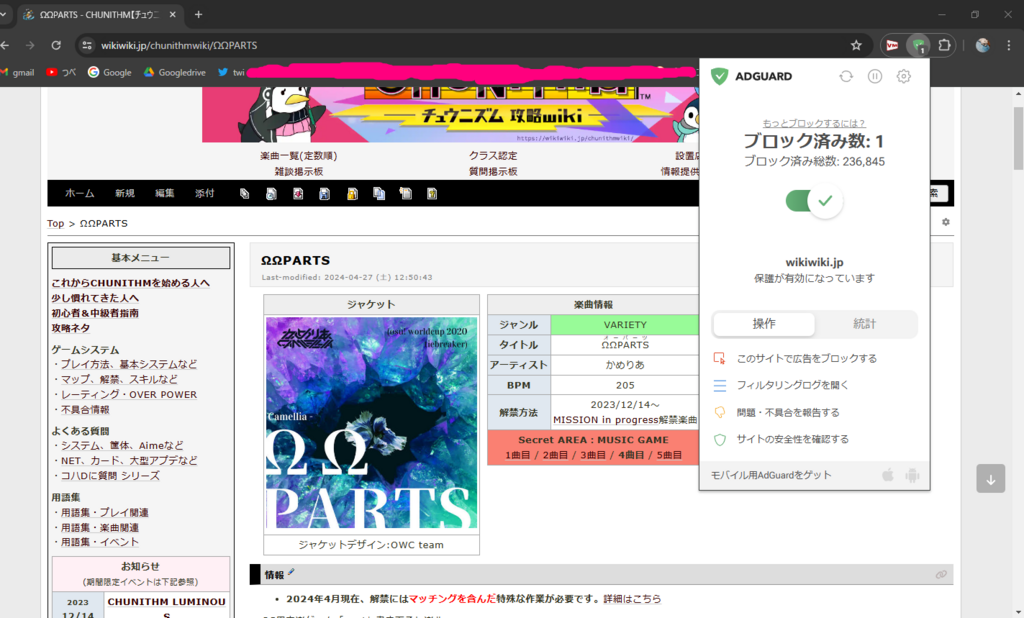The height and width of the screenshot is (618, 1024).
Task: Open the Chrome extensions puzzle icon
Action: [x=943, y=45]
